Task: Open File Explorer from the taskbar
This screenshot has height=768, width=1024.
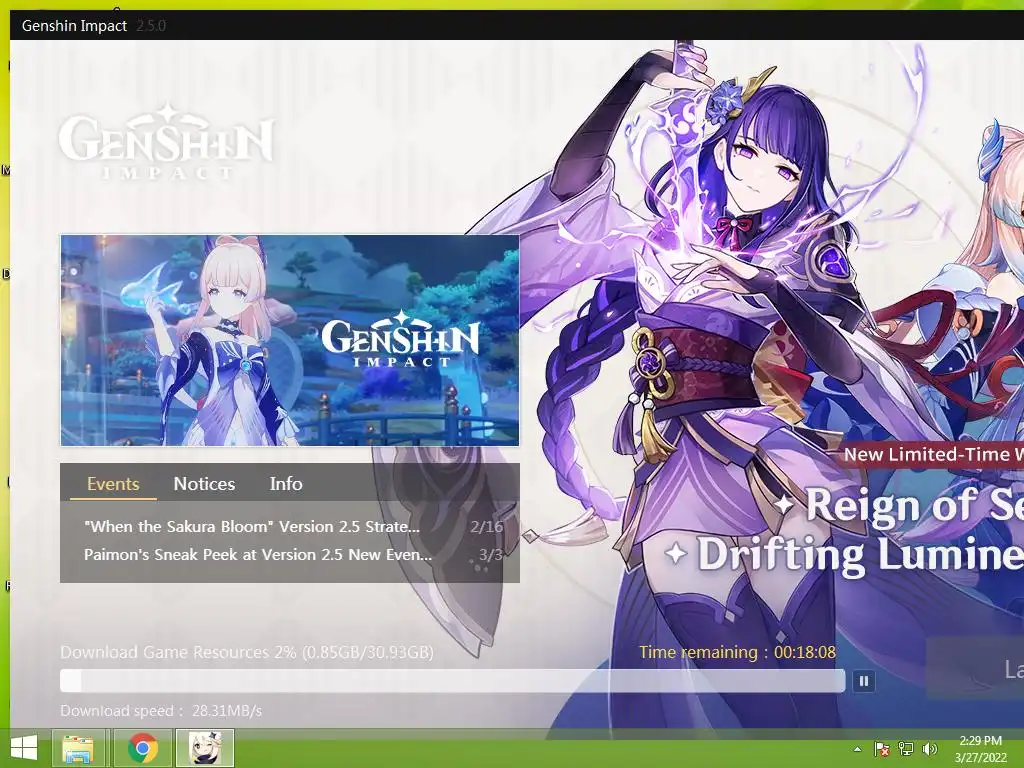Action: 78,748
